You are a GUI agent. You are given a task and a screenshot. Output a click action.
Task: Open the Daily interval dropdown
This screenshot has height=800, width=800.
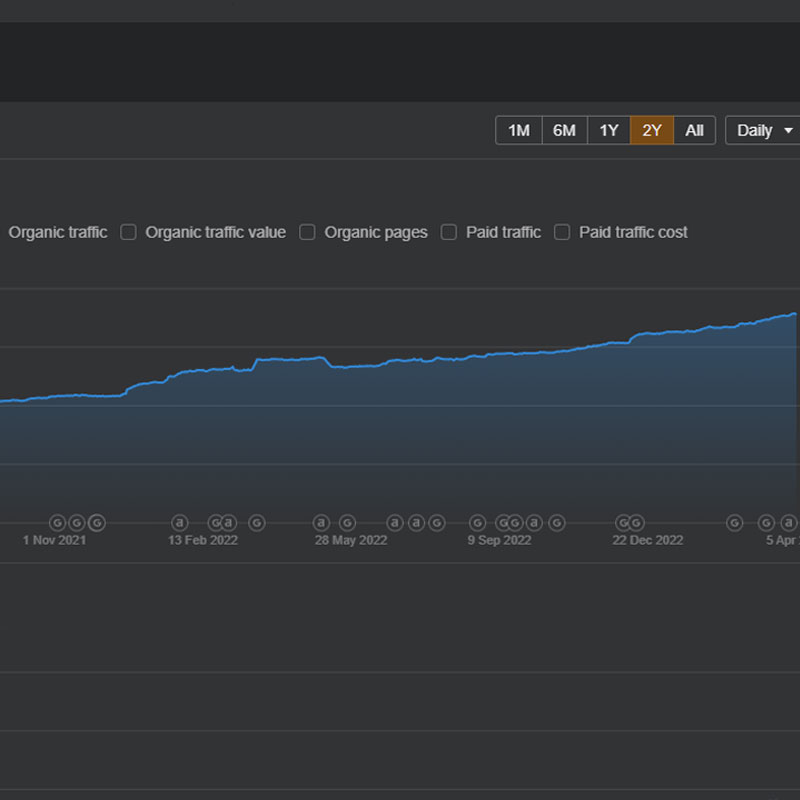(x=763, y=131)
